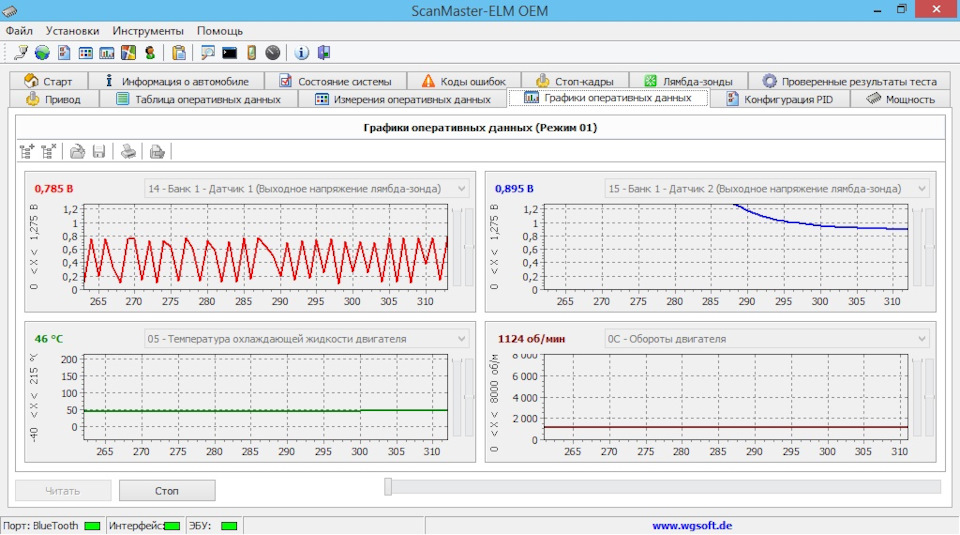Click the exit door toolbar icon

pyautogui.click(x=323, y=52)
